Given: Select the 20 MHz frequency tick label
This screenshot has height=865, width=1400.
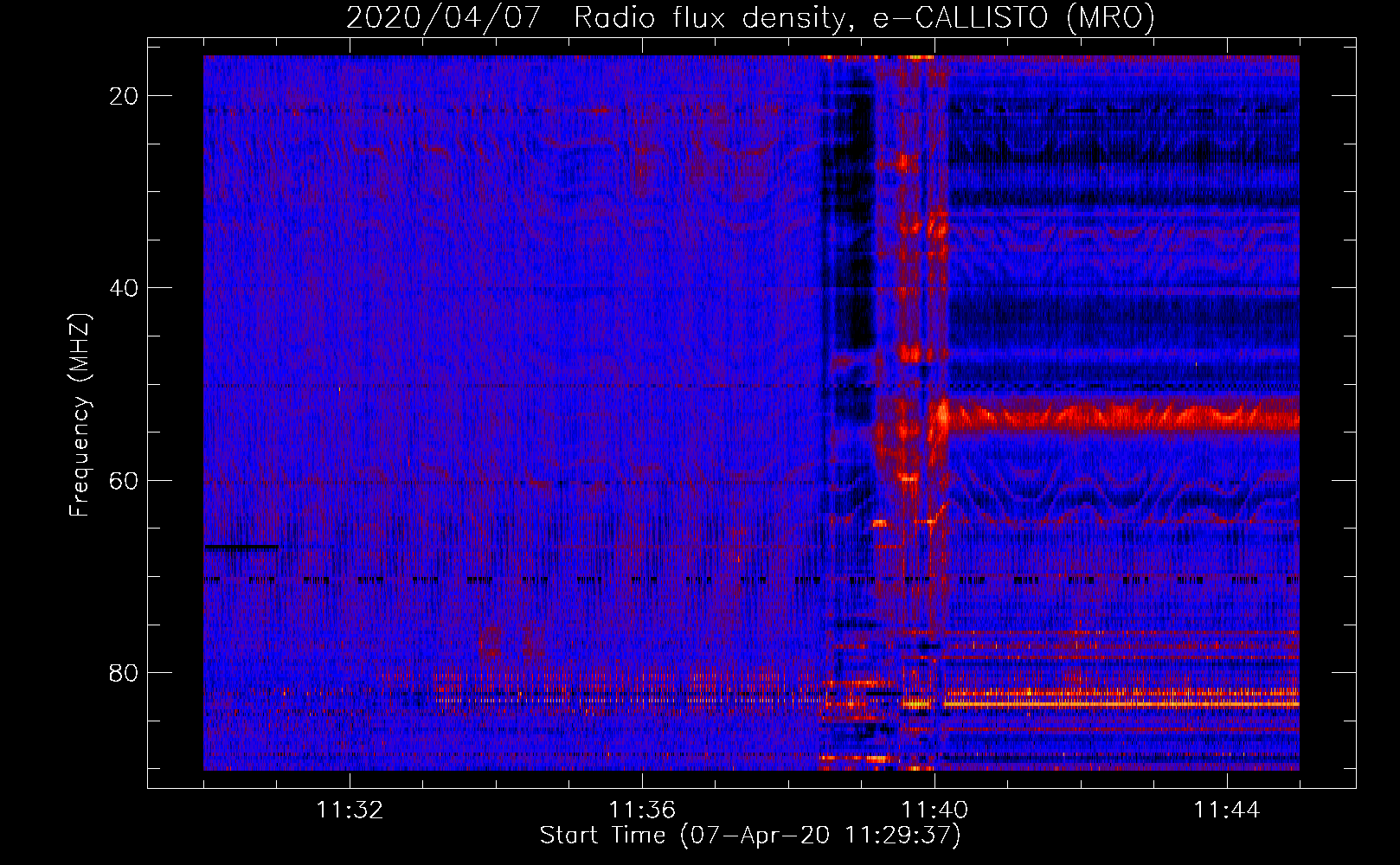Looking at the screenshot, I should [125, 96].
